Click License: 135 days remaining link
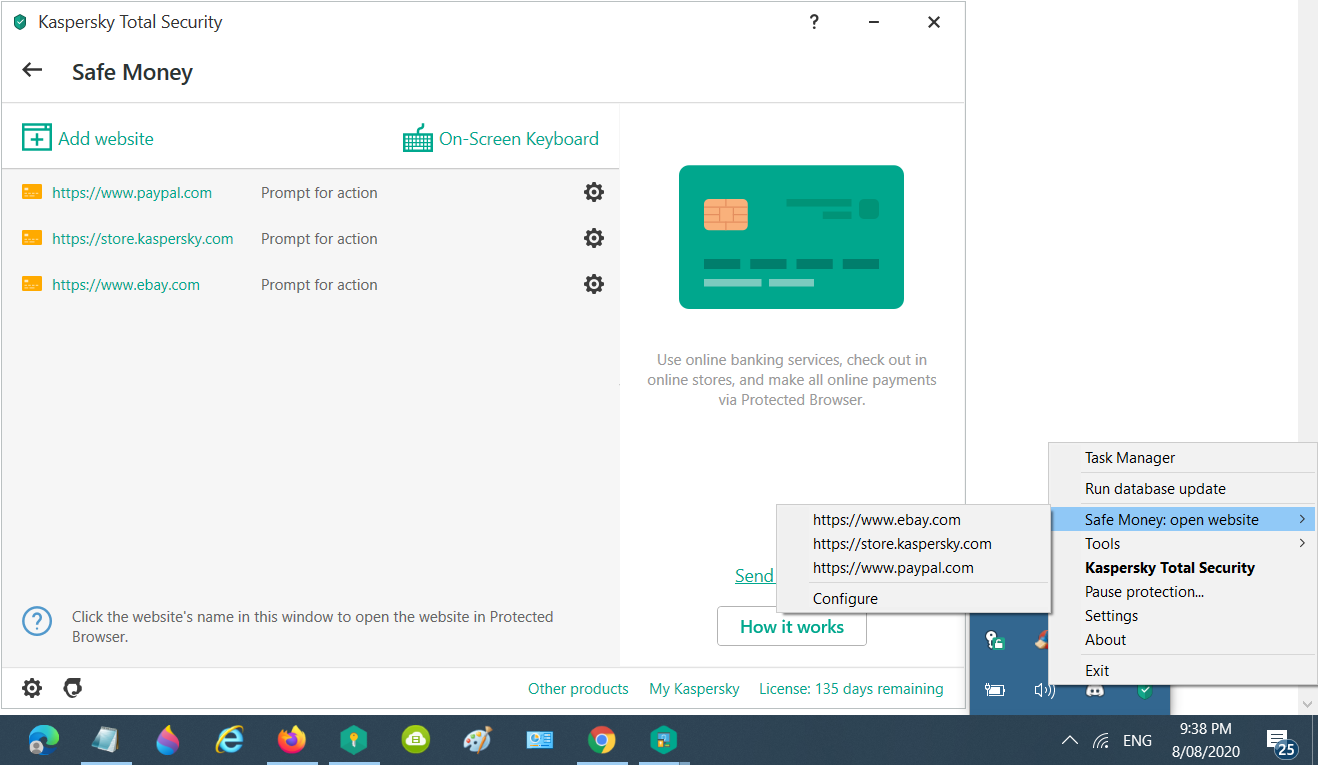1318x765 pixels. click(851, 688)
